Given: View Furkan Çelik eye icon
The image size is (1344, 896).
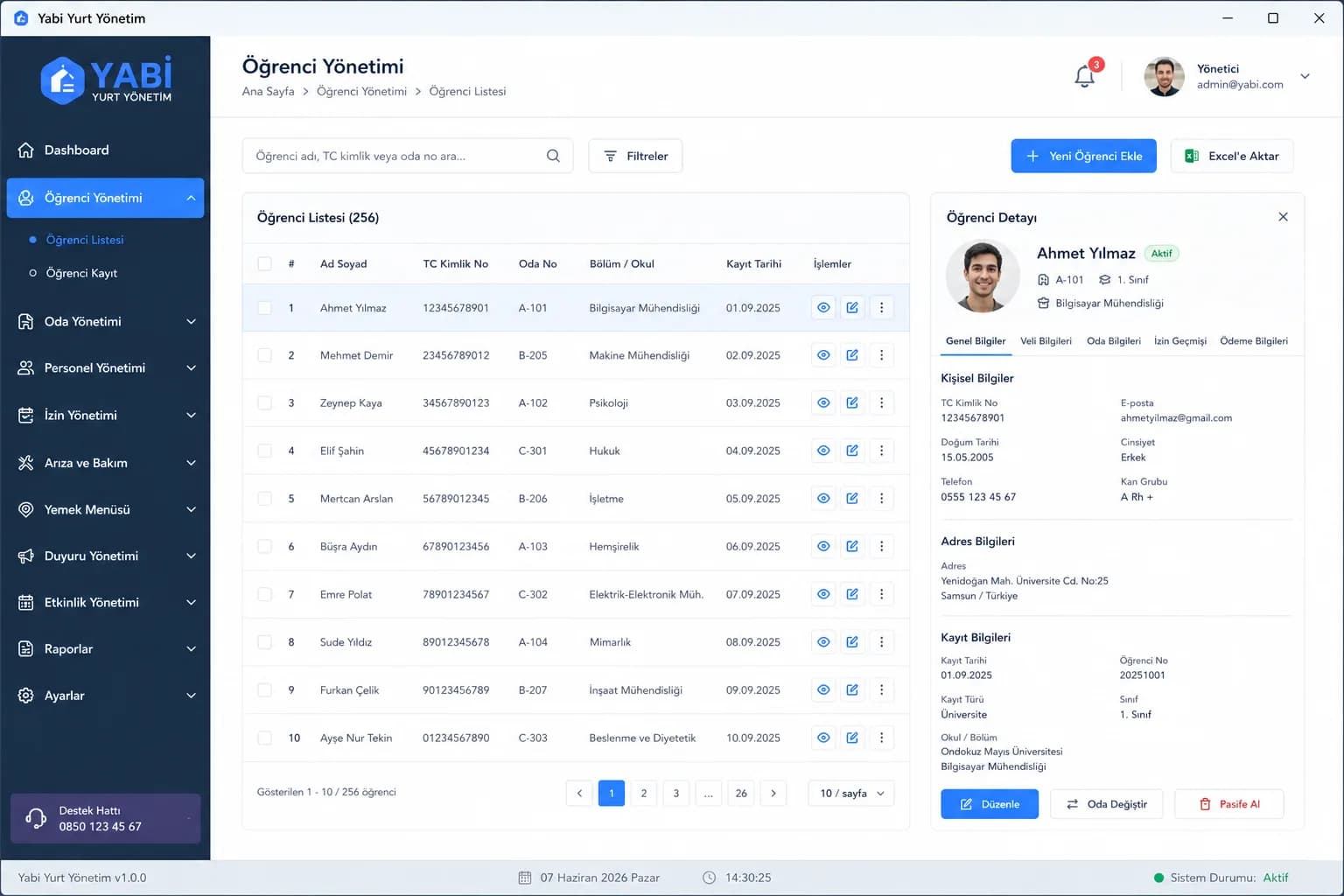Looking at the screenshot, I should (x=823, y=689).
